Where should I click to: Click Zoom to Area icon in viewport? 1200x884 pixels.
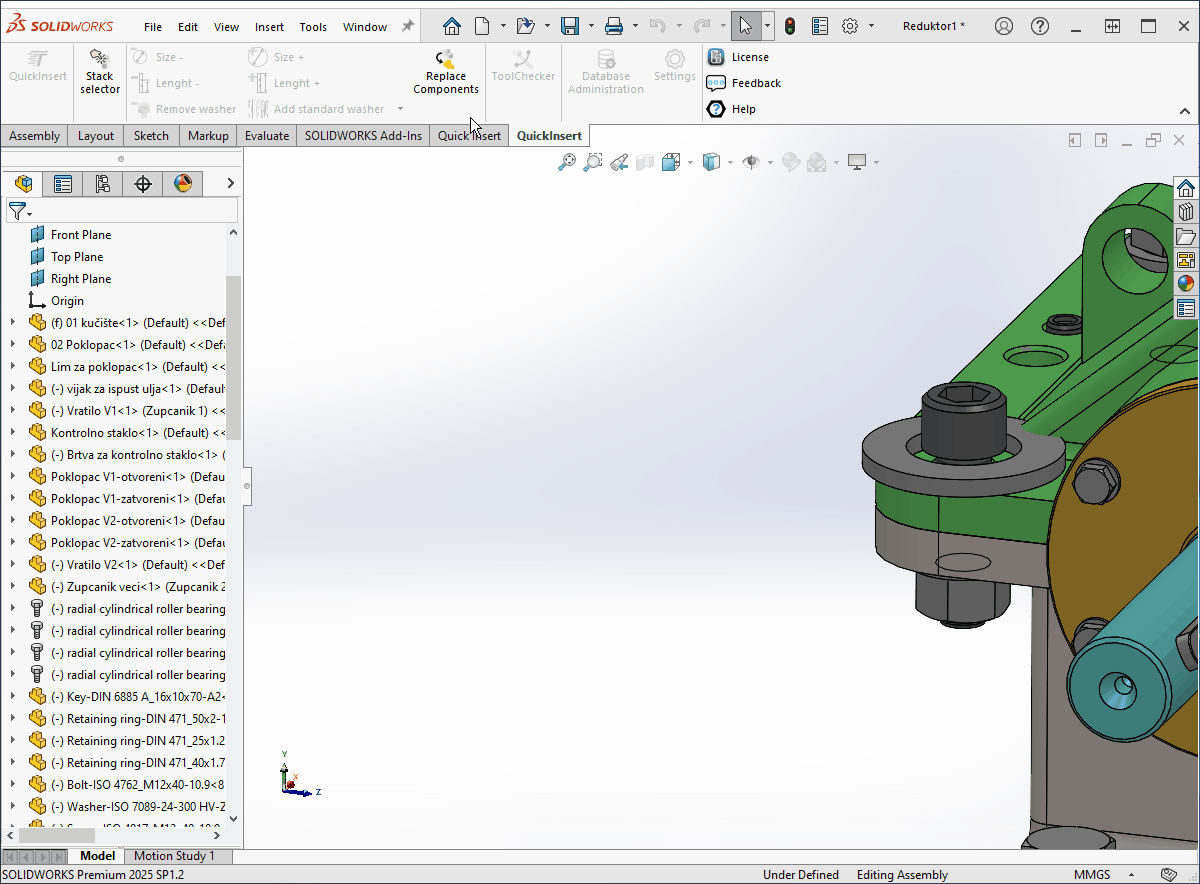593,162
